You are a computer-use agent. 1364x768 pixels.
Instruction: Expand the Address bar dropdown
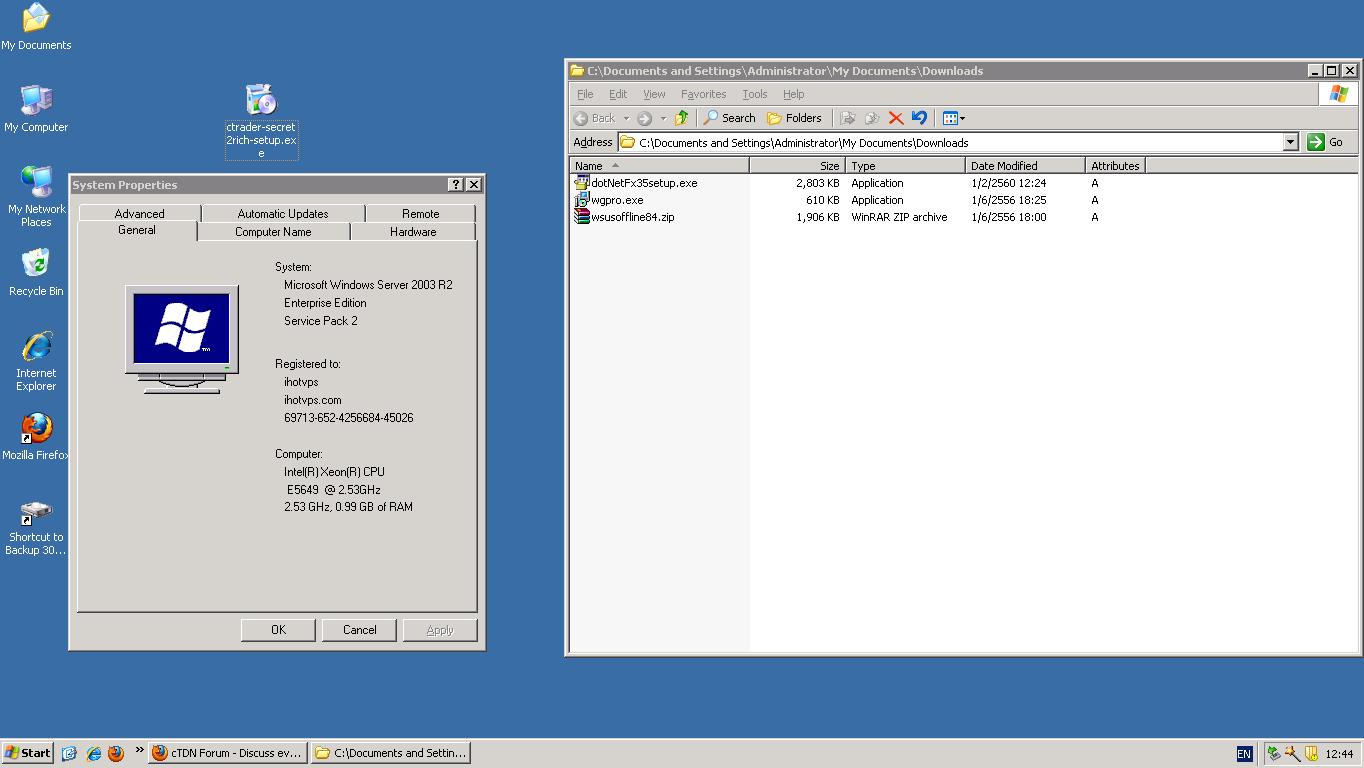[x=1290, y=142]
